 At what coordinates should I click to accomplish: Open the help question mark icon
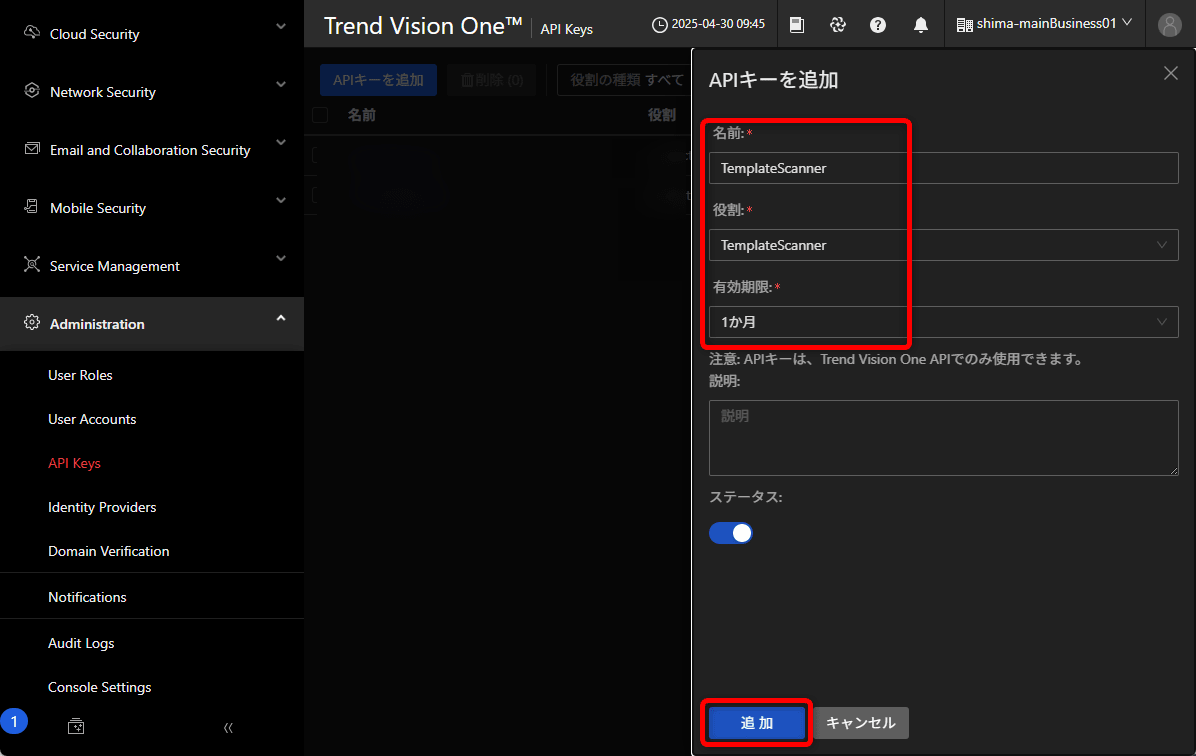pos(878,24)
